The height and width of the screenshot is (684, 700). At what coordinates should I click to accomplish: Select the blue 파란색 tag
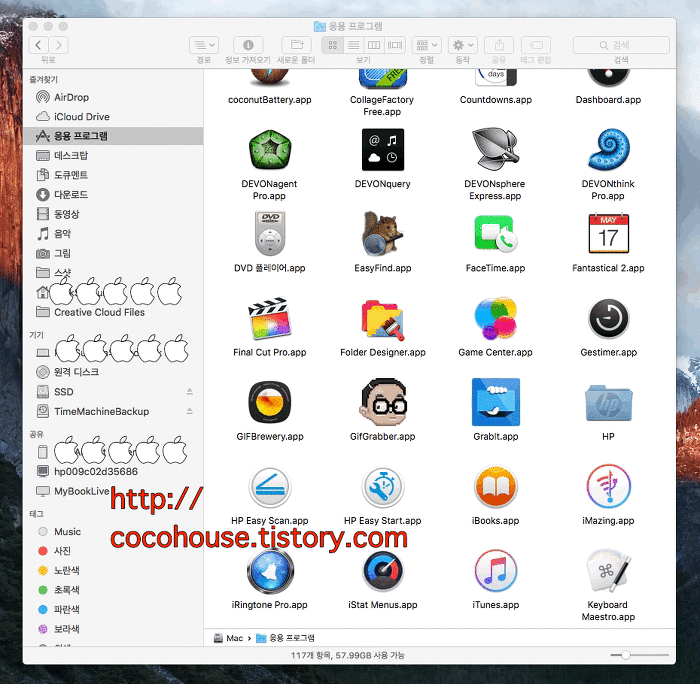pos(113,609)
